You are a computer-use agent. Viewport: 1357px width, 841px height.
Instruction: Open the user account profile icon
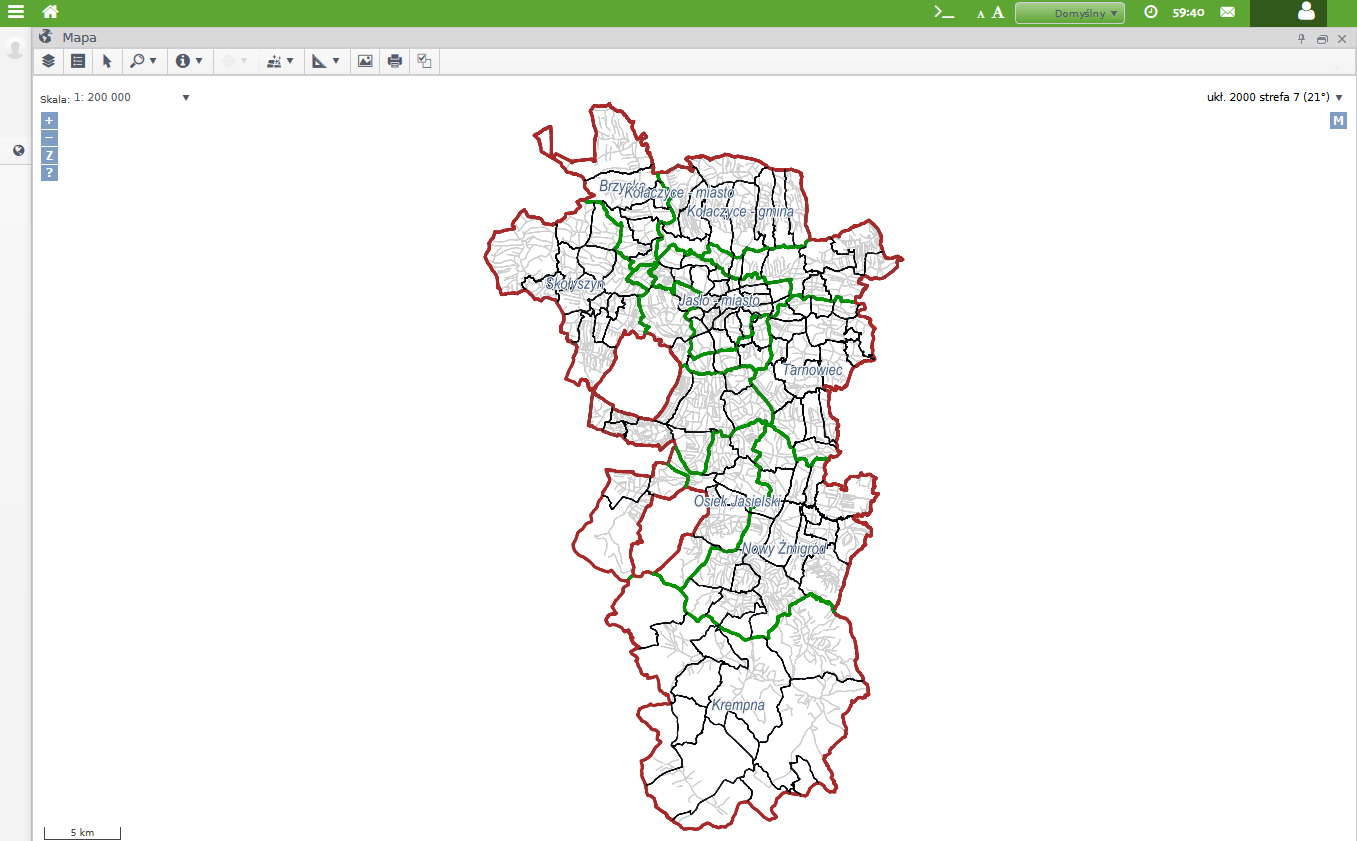click(1306, 12)
